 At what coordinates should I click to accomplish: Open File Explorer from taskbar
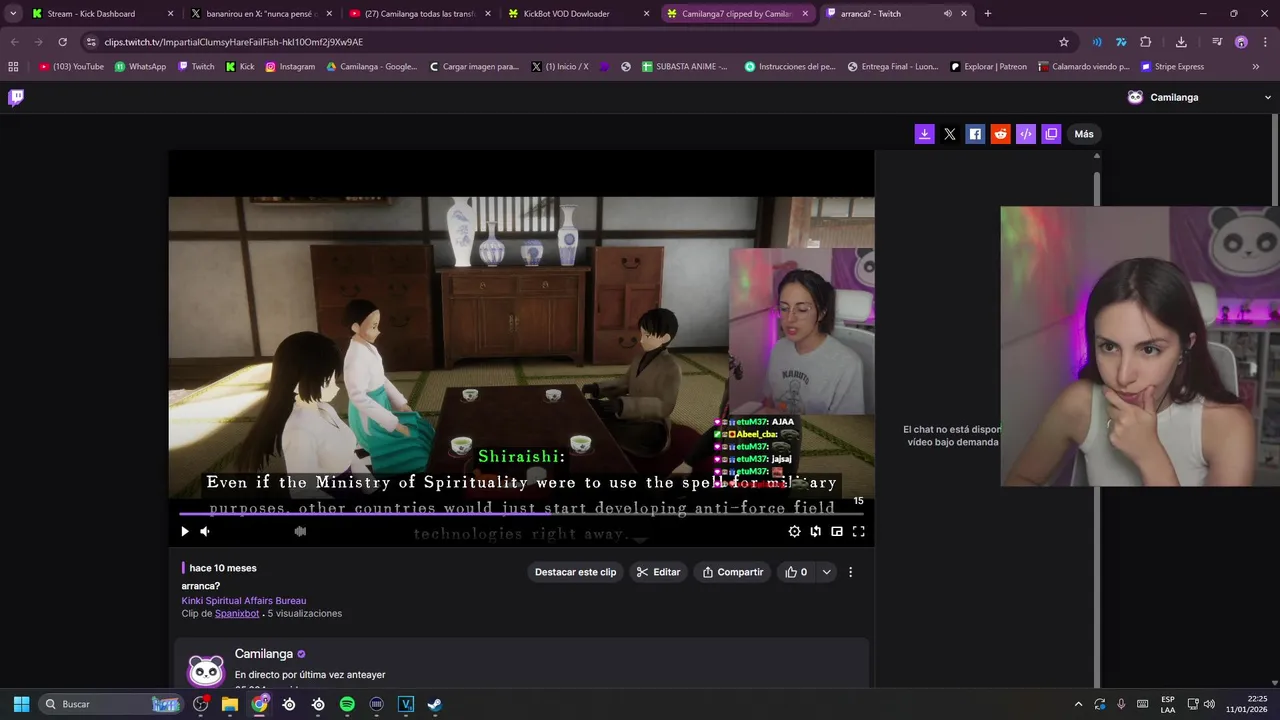point(230,704)
